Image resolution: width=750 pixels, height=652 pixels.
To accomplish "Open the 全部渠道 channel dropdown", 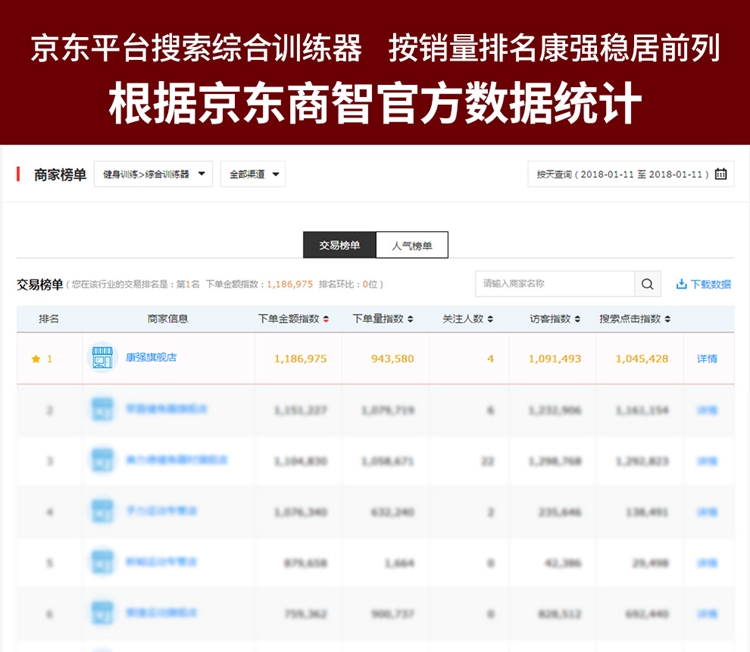I will tap(252, 174).
